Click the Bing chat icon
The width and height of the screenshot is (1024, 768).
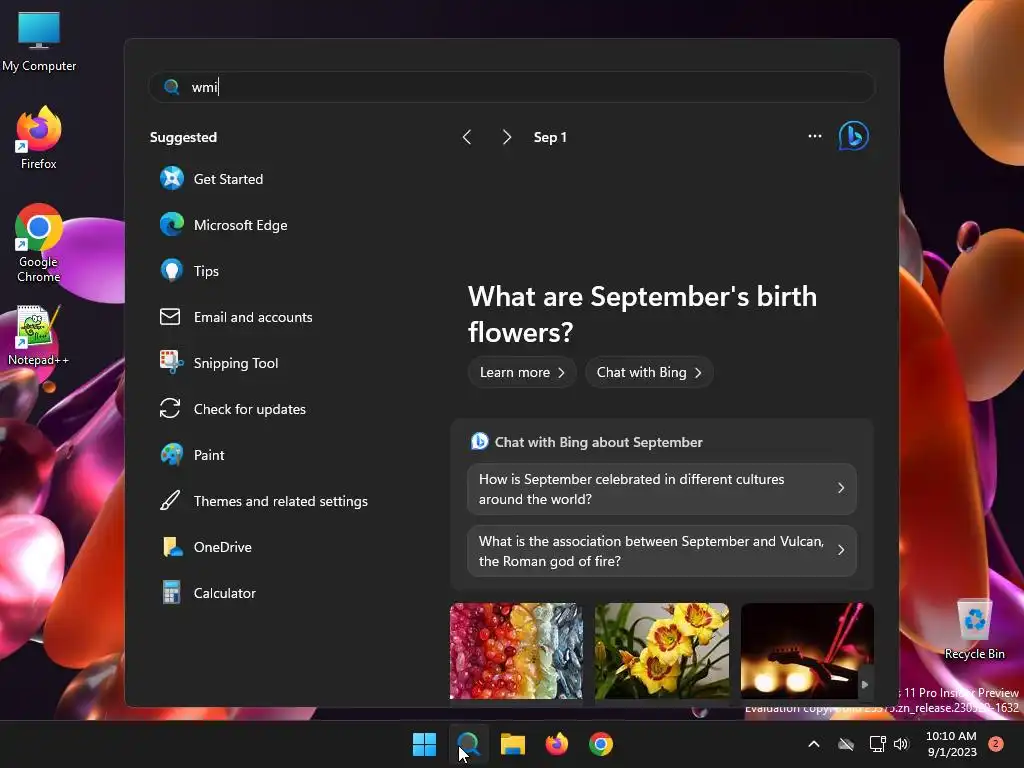pos(854,136)
